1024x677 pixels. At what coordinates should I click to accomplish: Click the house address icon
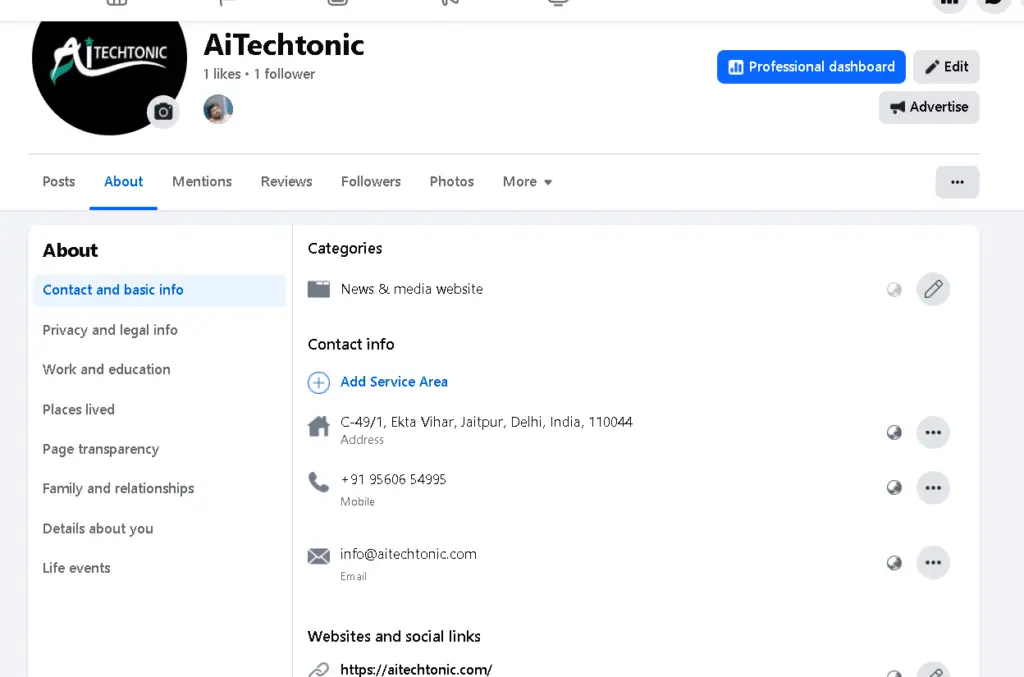point(319,426)
